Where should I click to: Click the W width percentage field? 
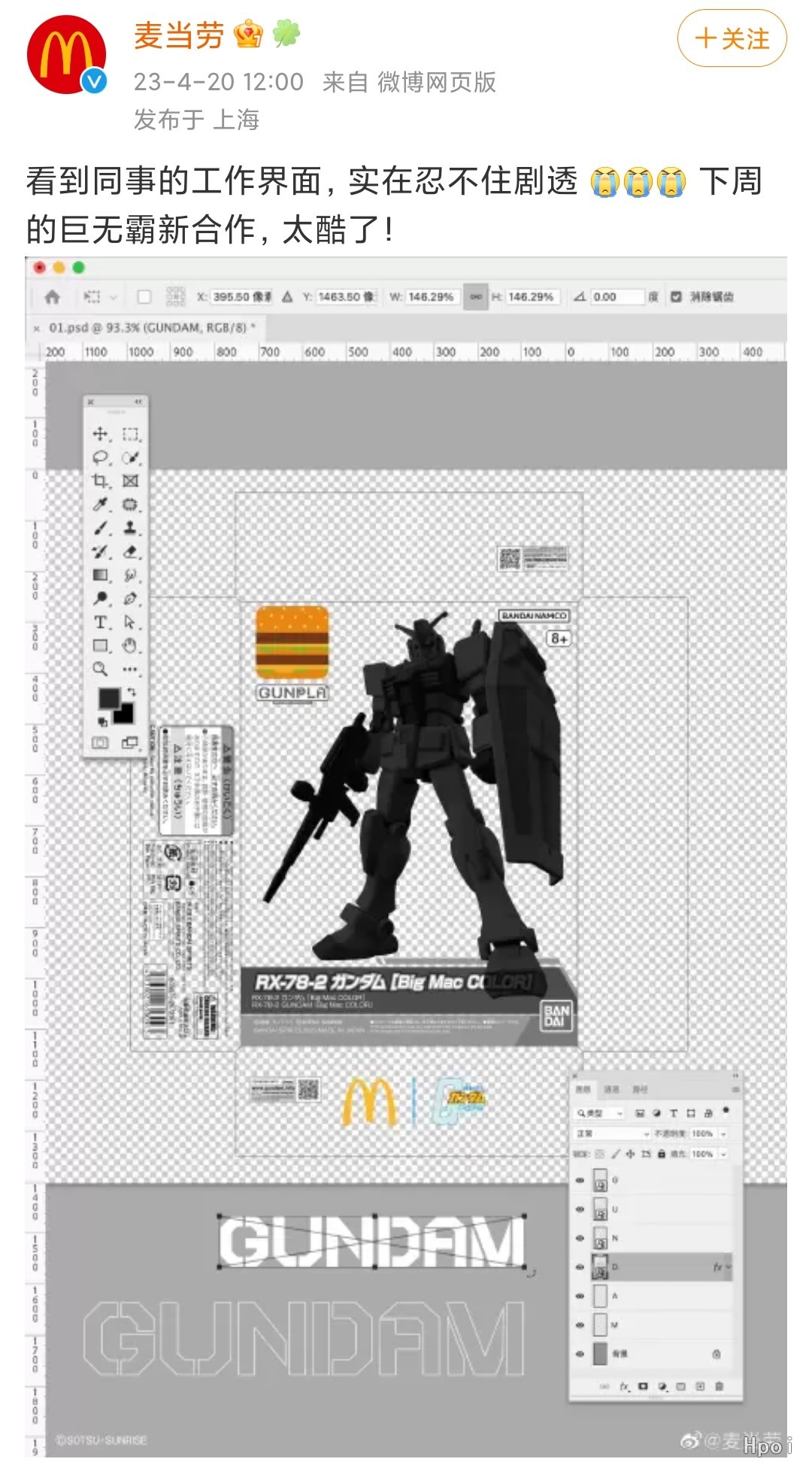pyautogui.click(x=431, y=297)
